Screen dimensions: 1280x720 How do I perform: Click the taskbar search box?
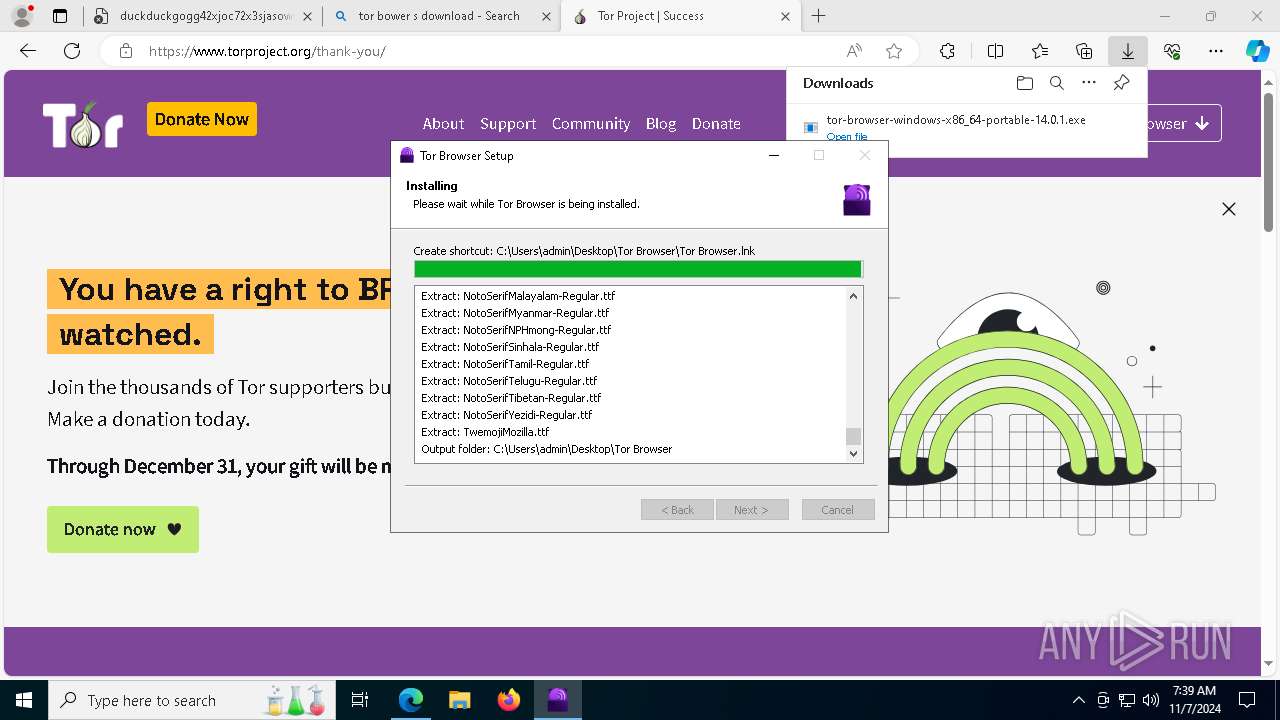click(x=190, y=700)
